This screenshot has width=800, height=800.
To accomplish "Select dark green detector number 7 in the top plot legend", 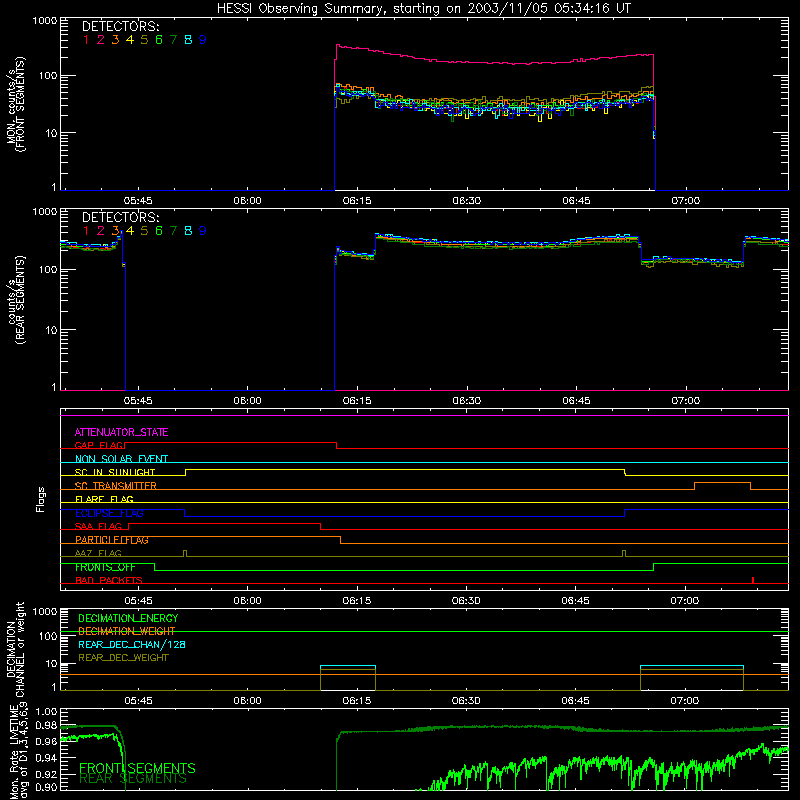I will (173, 40).
